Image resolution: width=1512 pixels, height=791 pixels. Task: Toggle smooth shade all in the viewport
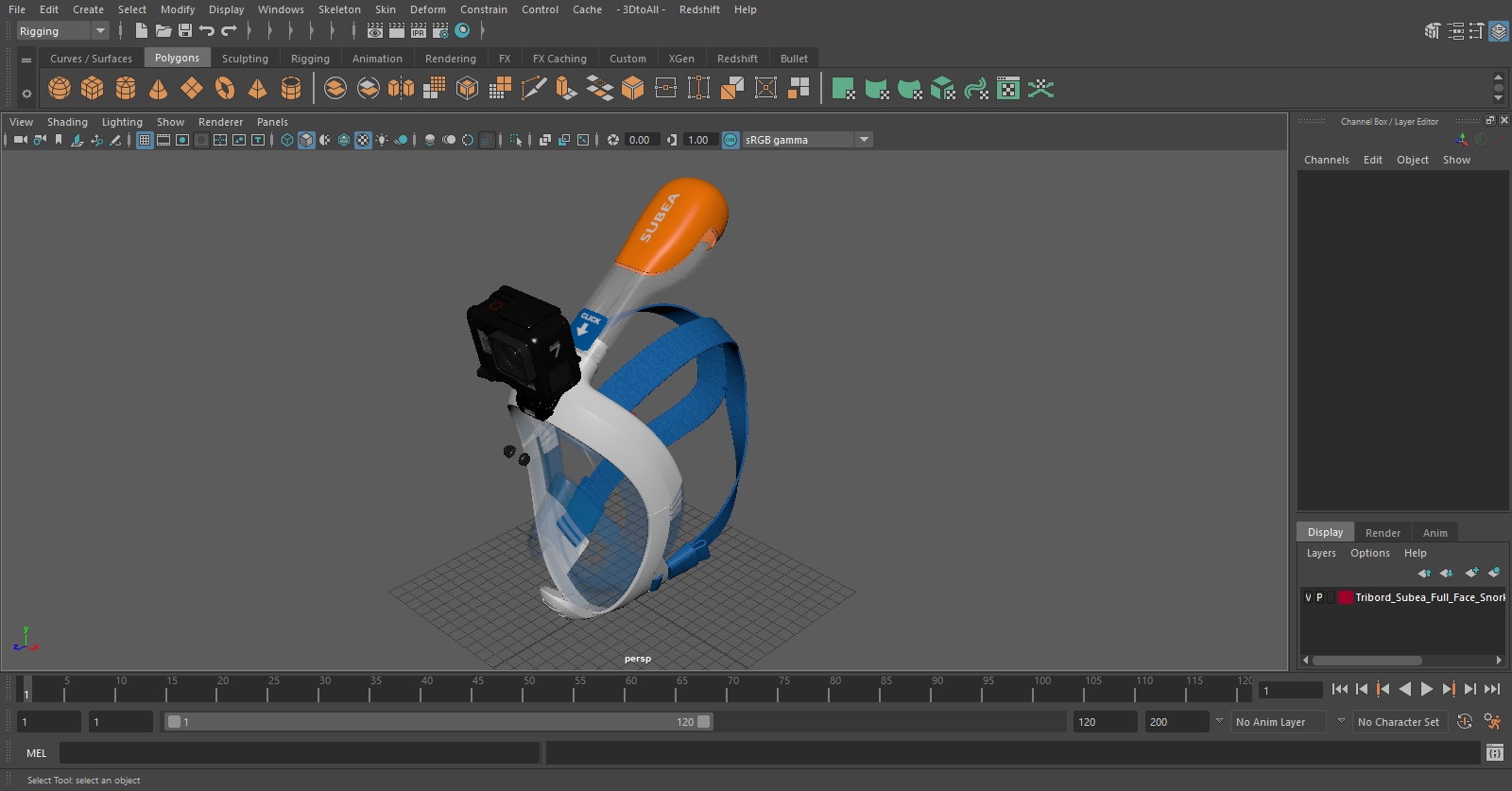(306, 140)
